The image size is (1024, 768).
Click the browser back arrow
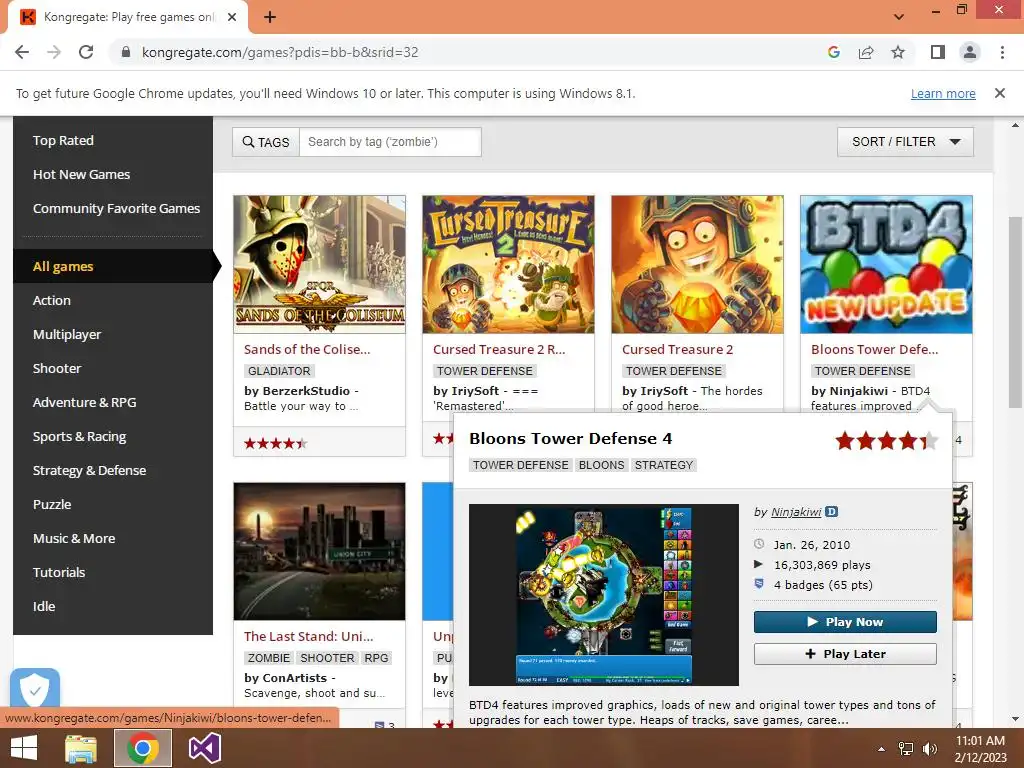click(x=22, y=52)
